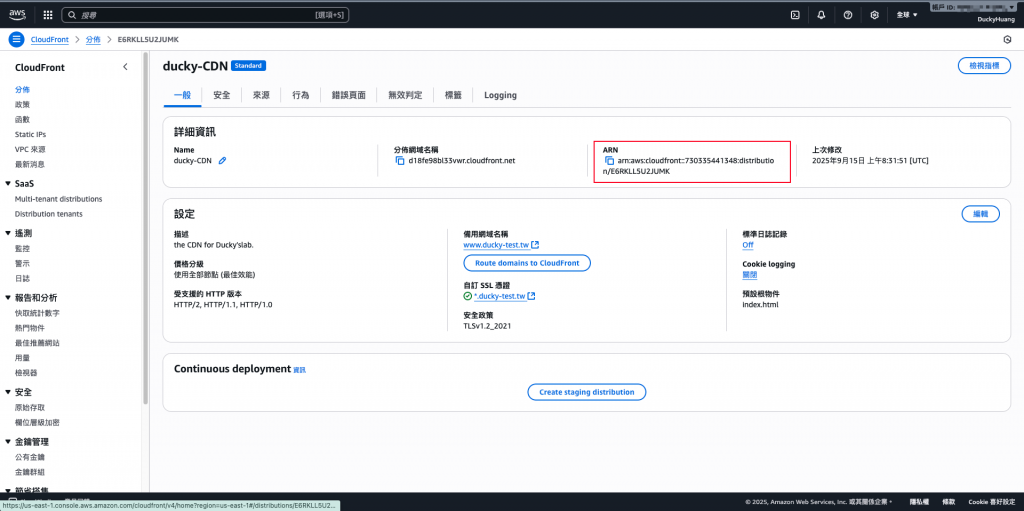Open 警示 in the sidebar

point(22,263)
